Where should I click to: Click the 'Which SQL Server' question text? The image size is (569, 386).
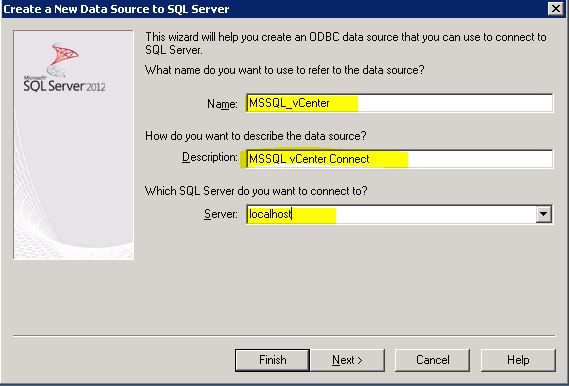(256, 191)
